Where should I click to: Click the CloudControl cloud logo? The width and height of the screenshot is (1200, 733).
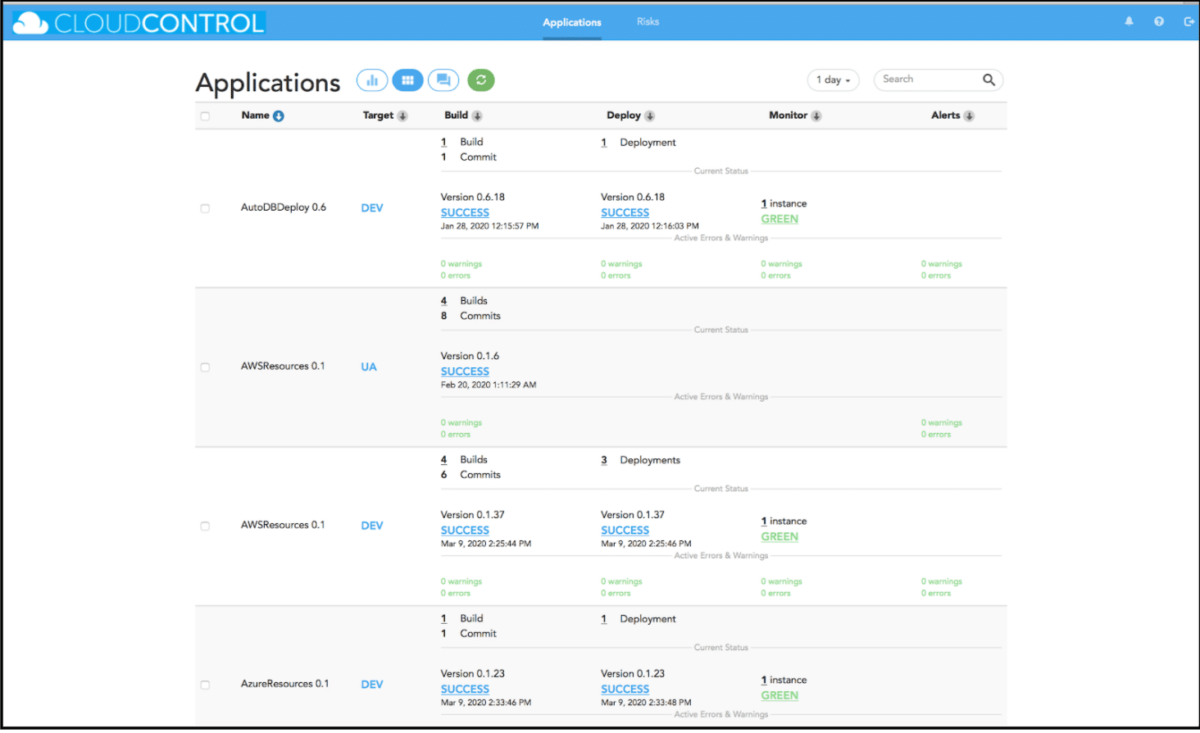click(30, 20)
